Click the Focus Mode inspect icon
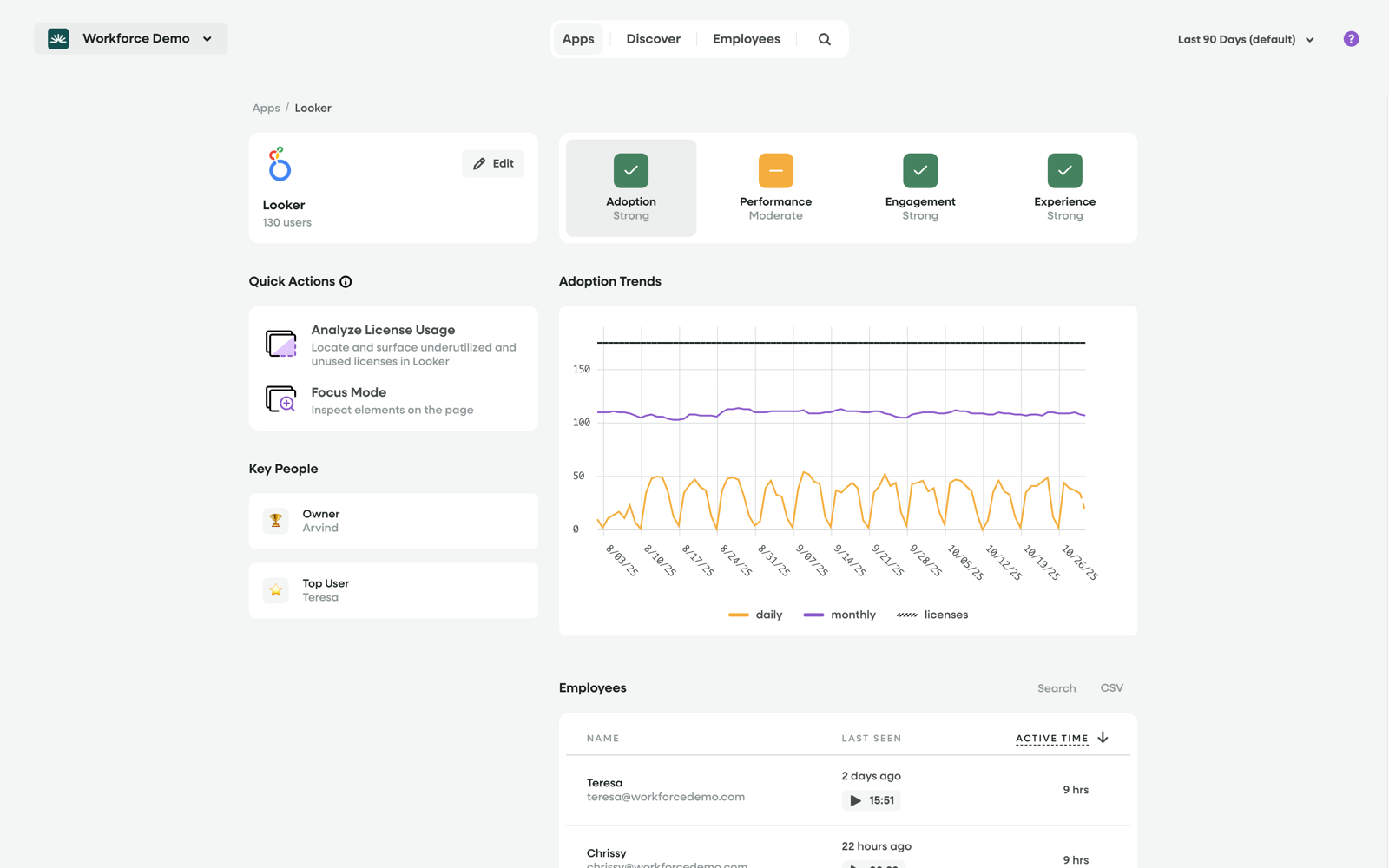 (280, 400)
